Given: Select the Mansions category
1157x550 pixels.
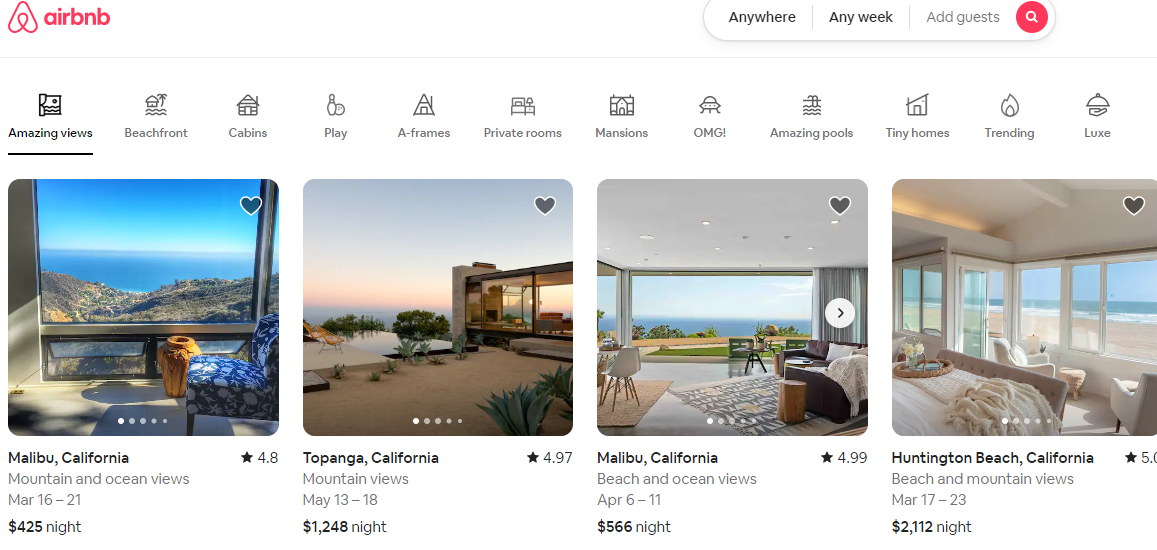Looking at the screenshot, I should (621, 117).
